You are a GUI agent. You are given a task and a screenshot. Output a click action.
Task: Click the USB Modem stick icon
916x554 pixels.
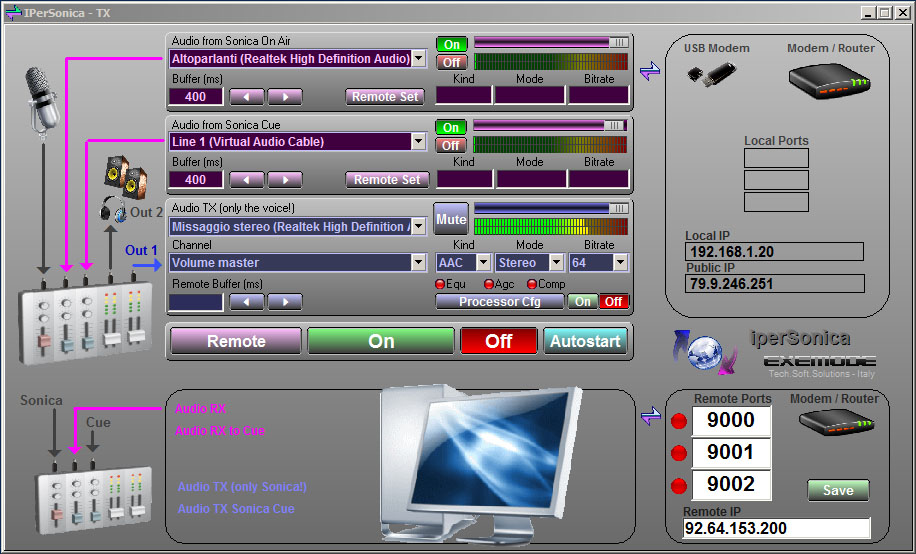click(x=711, y=74)
